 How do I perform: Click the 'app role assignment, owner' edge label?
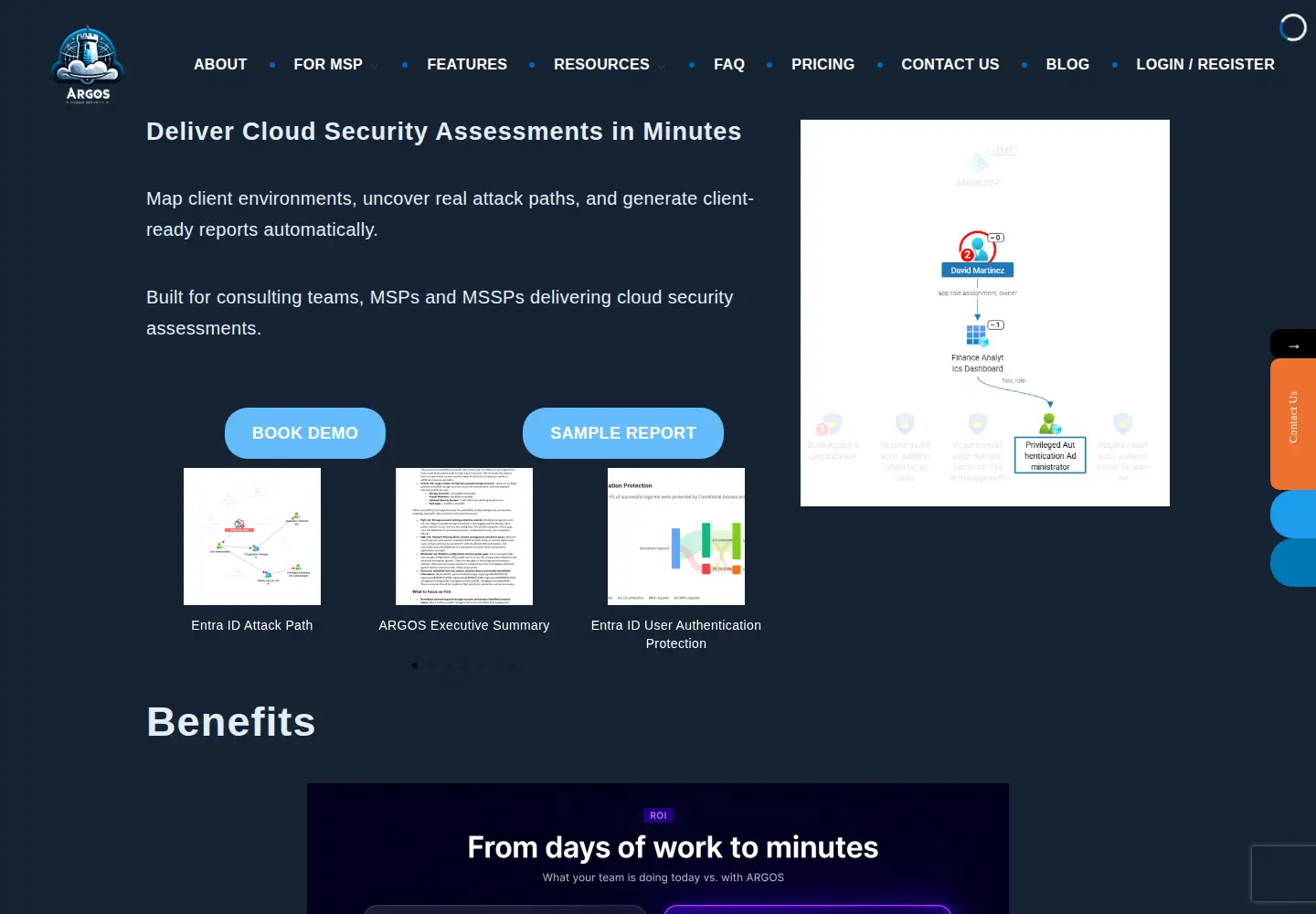tap(977, 293)
